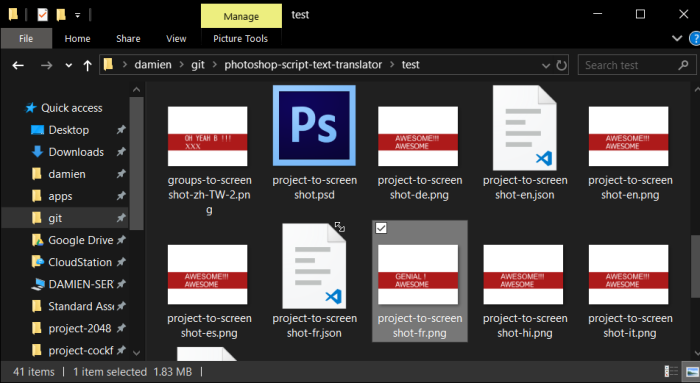Go back to the previous folder
This screenshot has width=700, height=383.
pos(18,66)
